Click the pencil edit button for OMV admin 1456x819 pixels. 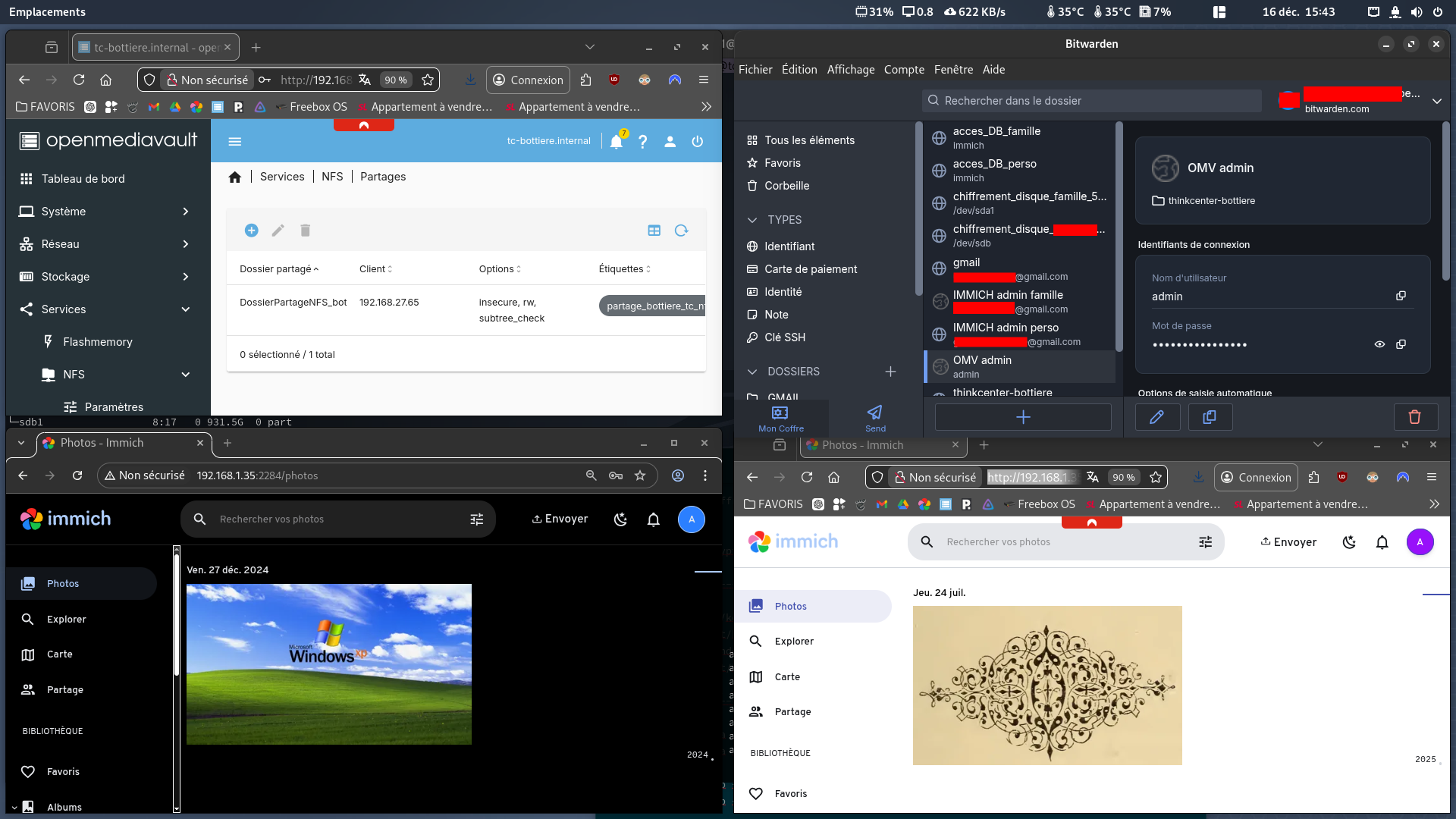coord(1156,417)
